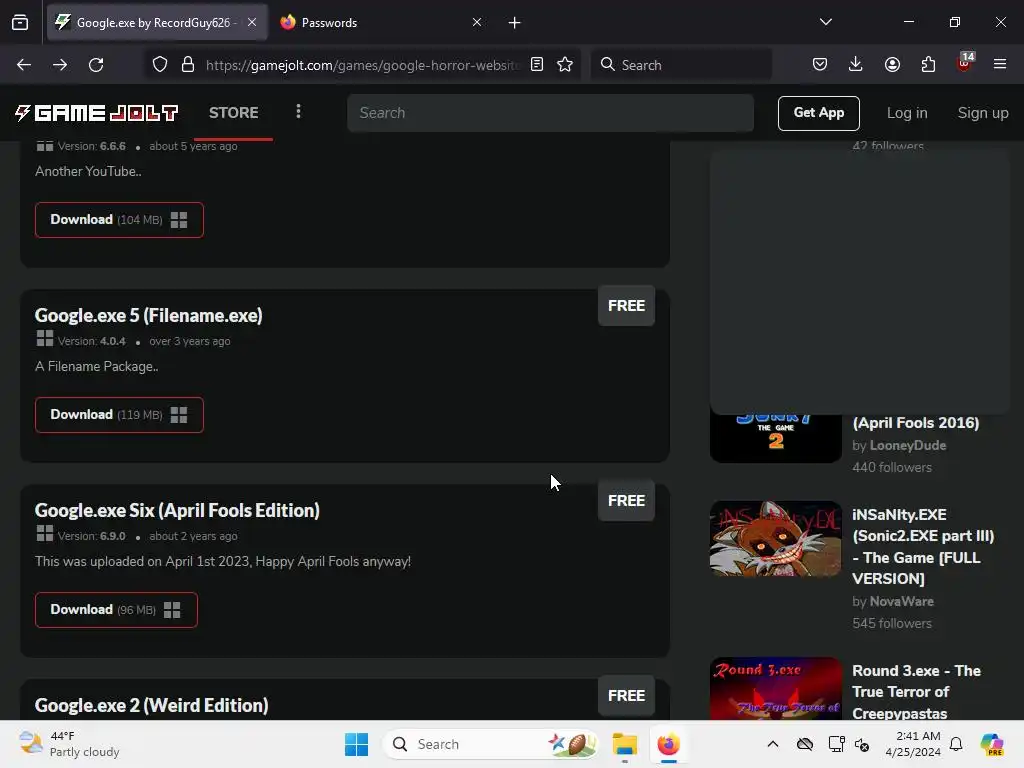Expand the list all tabs dropdown

[x=826, y=22]
